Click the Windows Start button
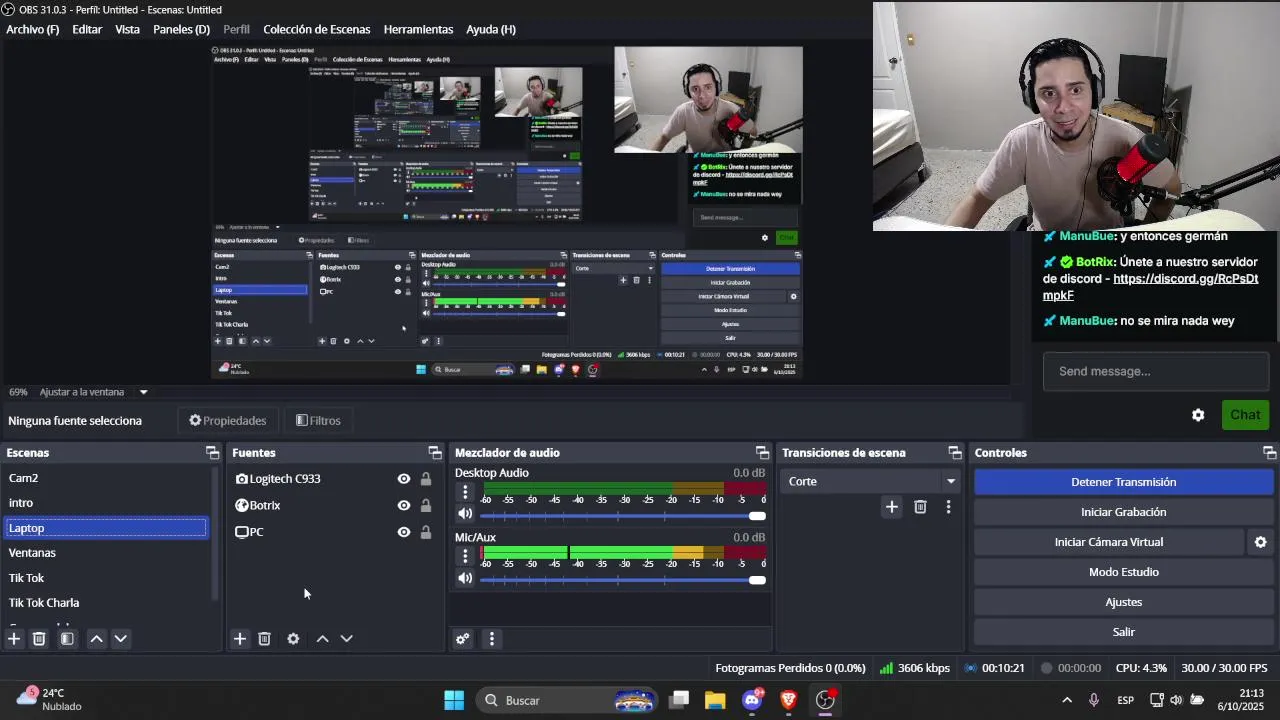Viewport: 1280px width, 720px height. [x=454, y=700]
